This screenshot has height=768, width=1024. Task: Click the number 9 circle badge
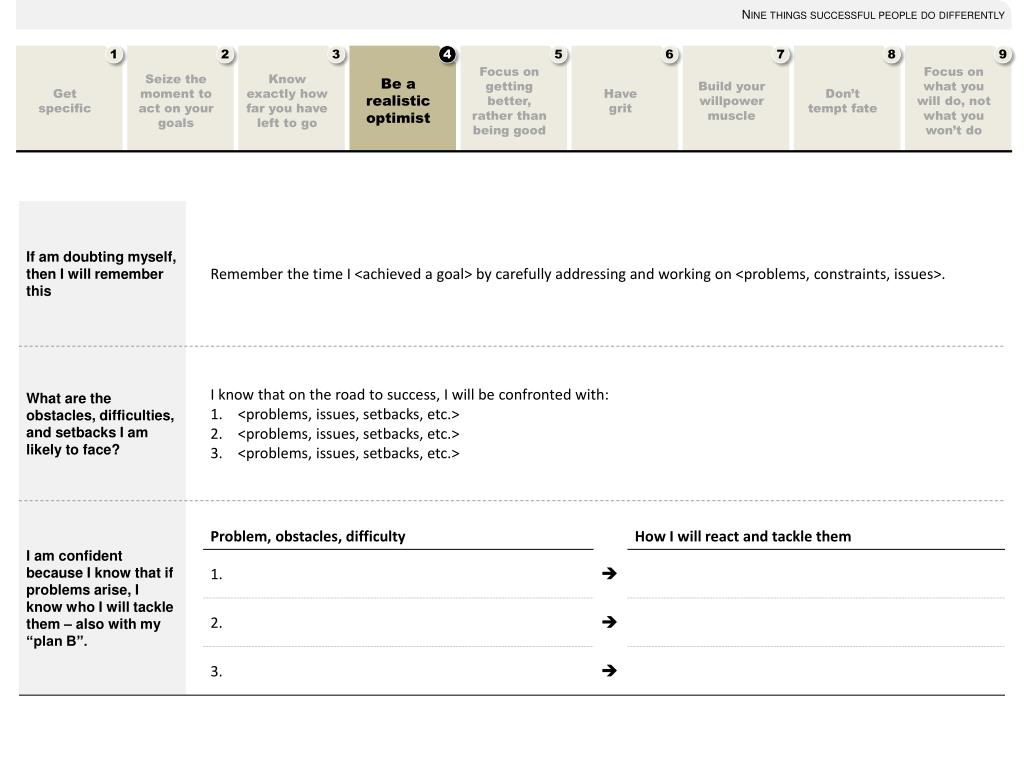[1002, 54]
